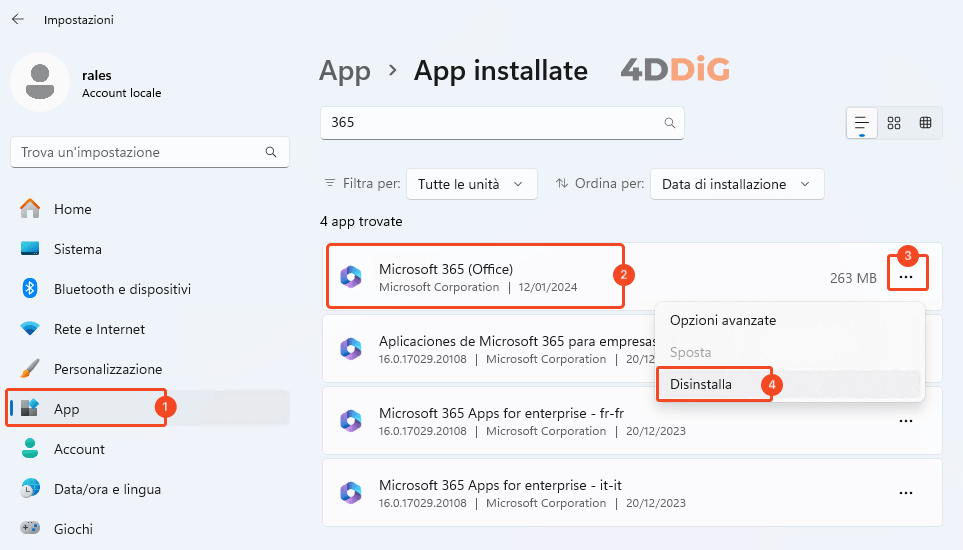
Task: Click the Microsoft 365 Apps fr-fr icon
Action: point(351,421)
